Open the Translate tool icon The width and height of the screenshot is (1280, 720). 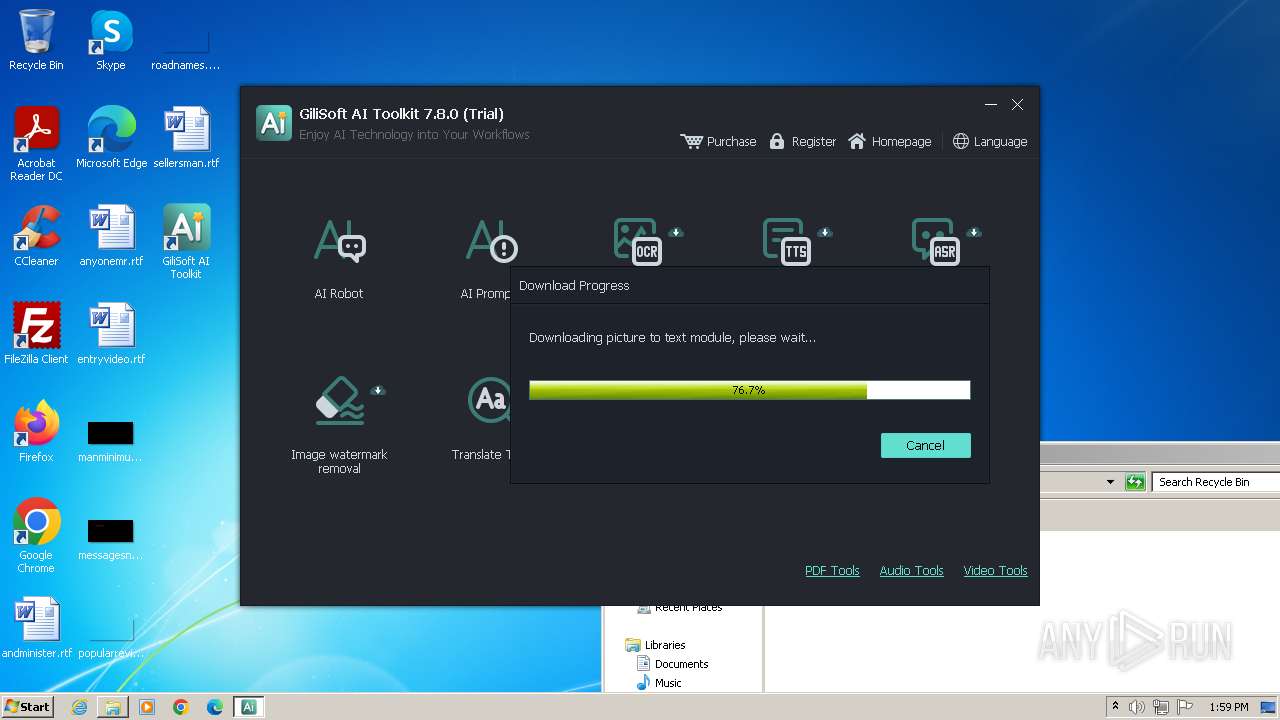pos(489,400)
